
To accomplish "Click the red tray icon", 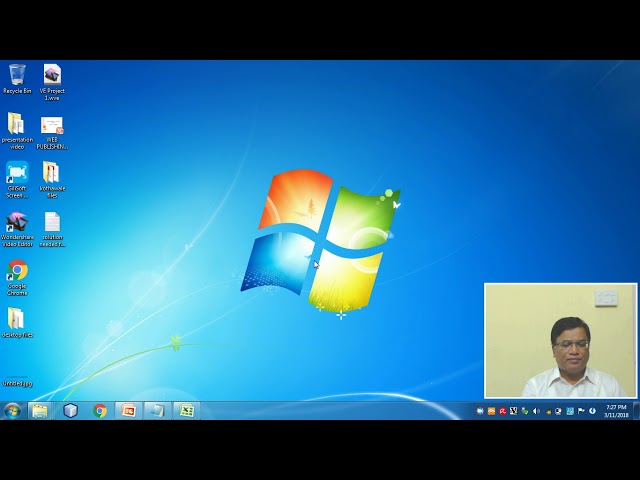I will [x=502, y=411].
